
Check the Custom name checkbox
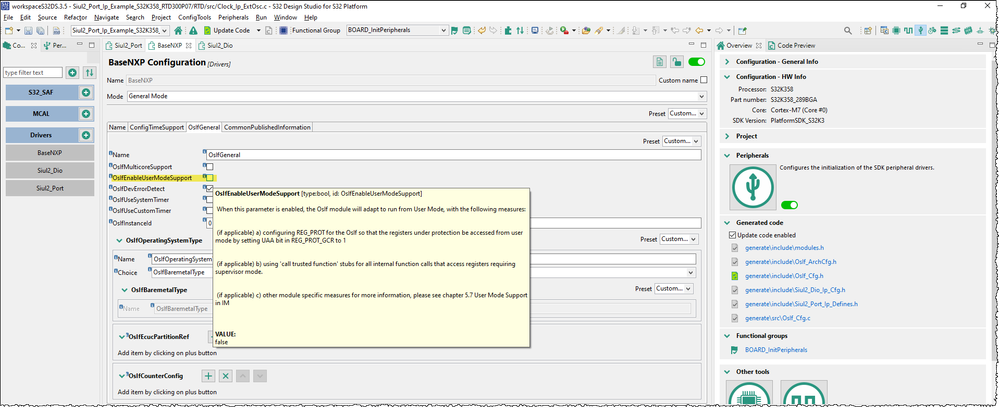(703, 80)
